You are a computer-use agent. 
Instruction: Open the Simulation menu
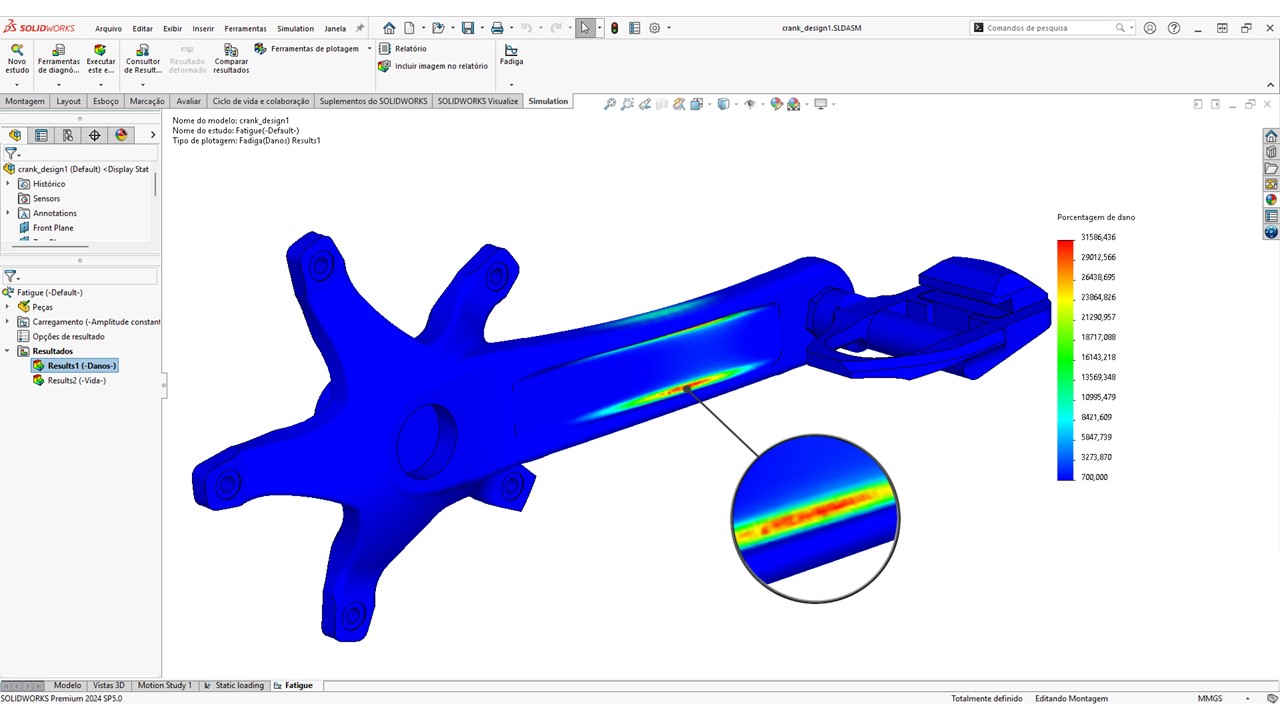295,29
